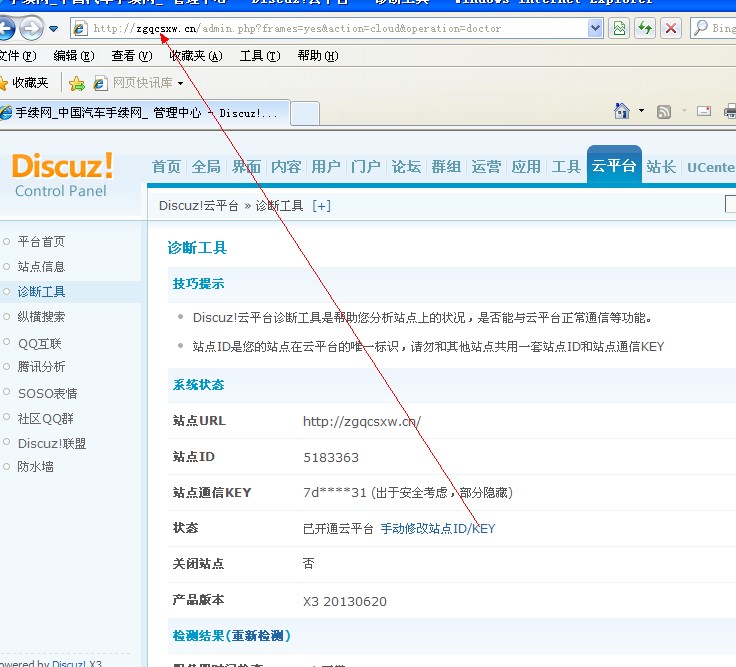Click the Discuz! Control Panel logo
The image size is (736, 667).
[62, 175]
